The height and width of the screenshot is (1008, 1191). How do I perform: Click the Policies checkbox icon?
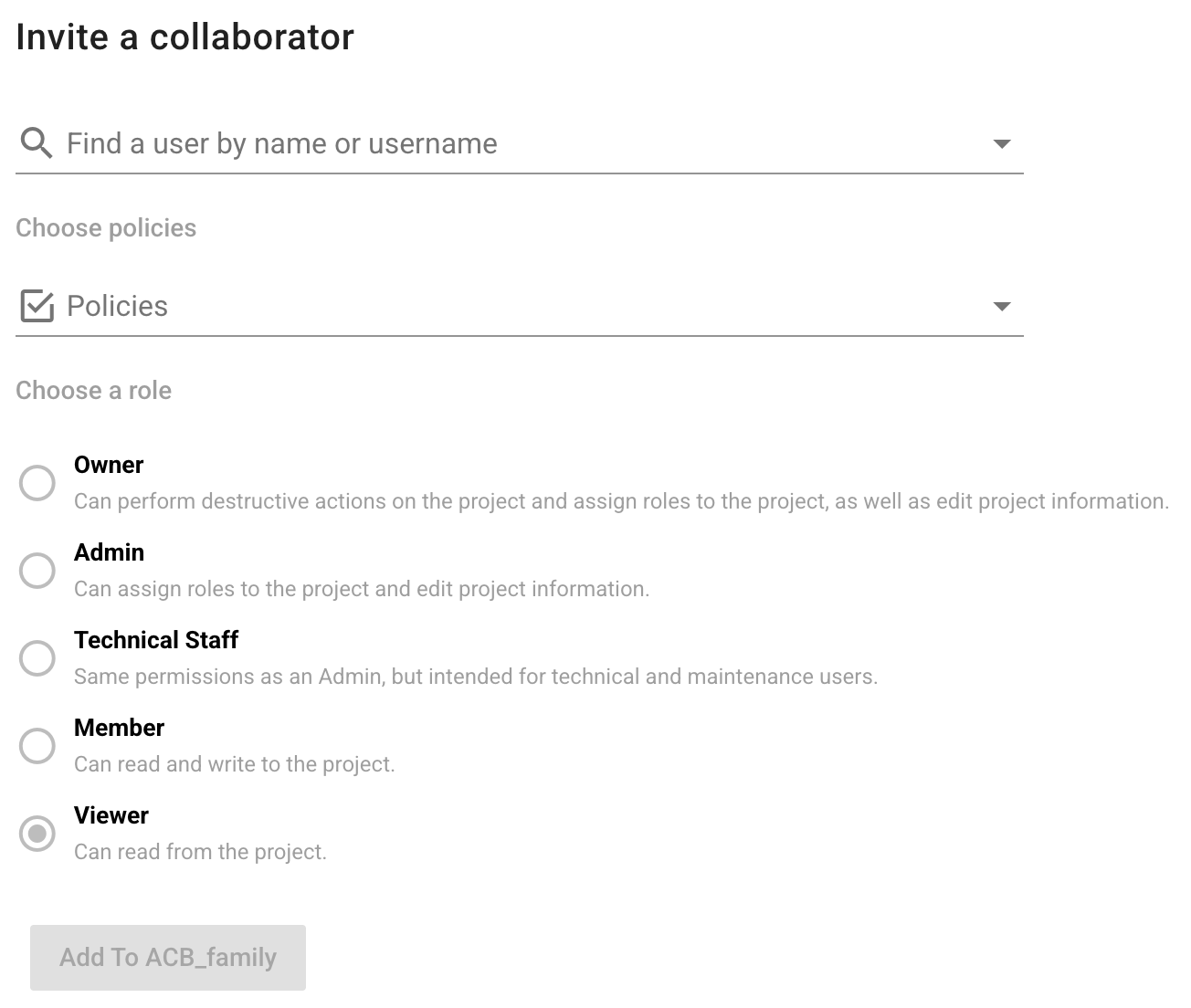pyautogui.click(x=37, y=306)
